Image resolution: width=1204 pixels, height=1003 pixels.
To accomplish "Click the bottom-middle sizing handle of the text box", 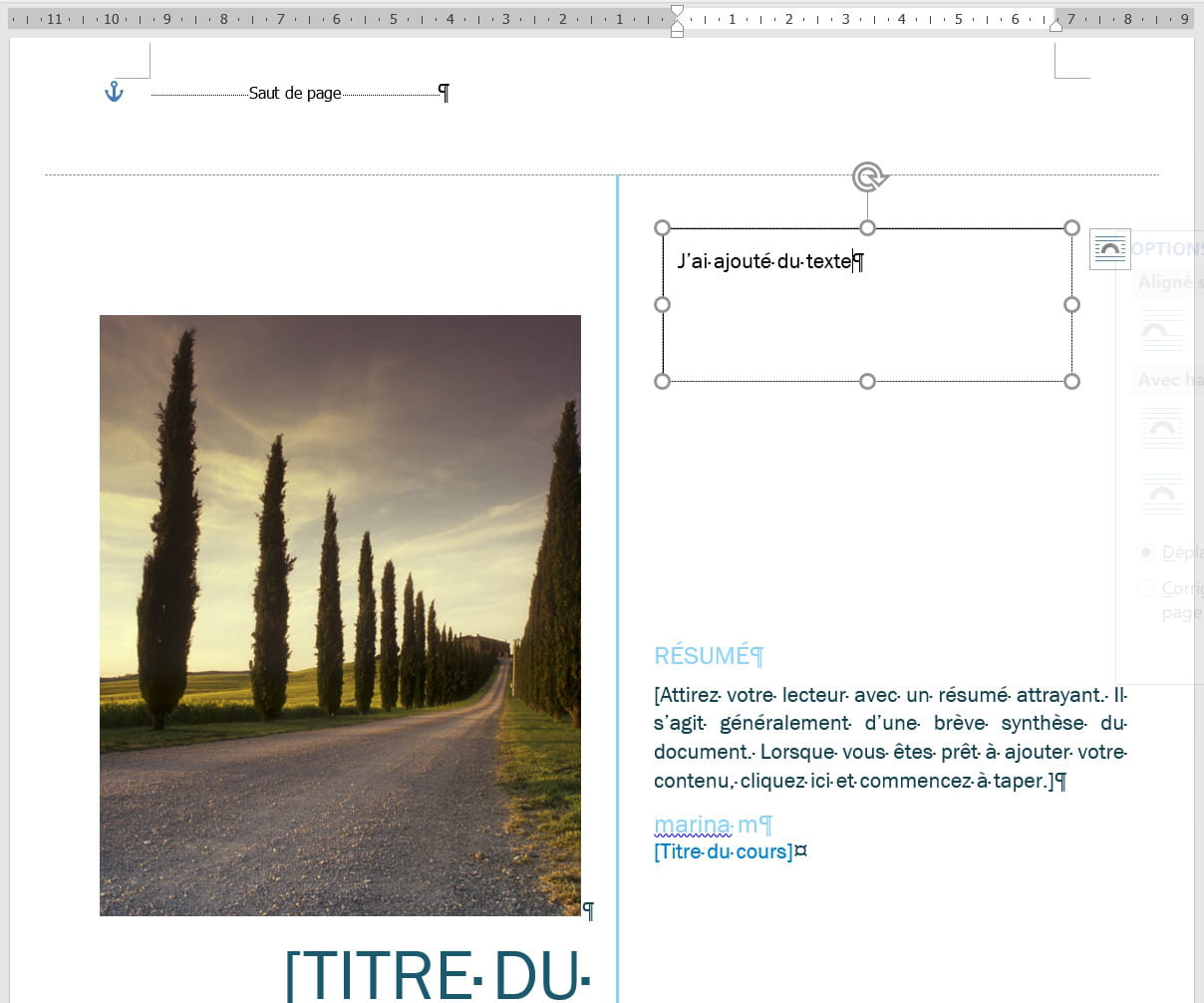I will 867,381.
